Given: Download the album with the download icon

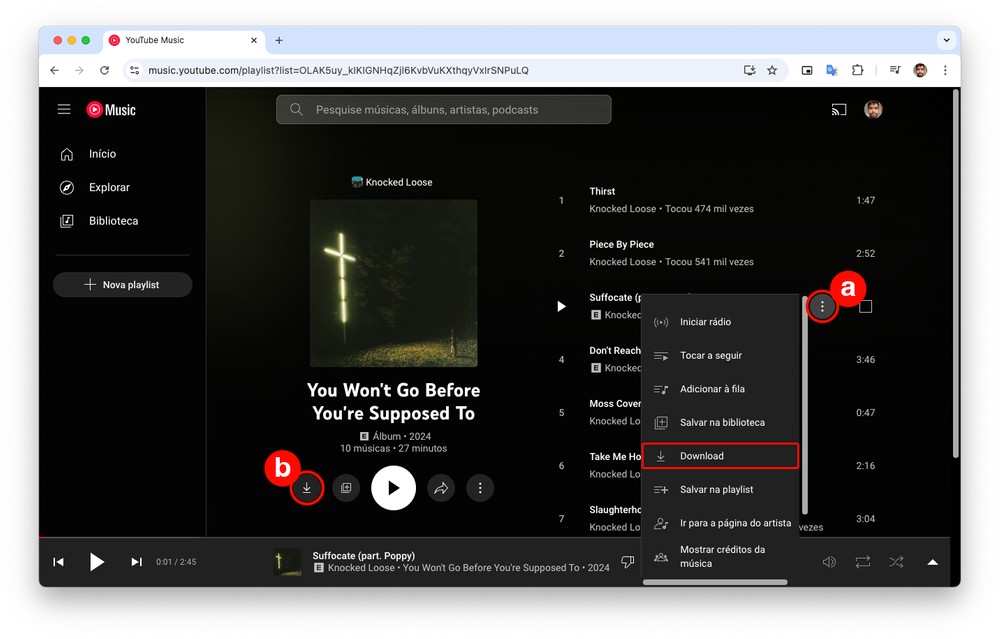Looking at the screenshot, I should click(x=307, y=488).
